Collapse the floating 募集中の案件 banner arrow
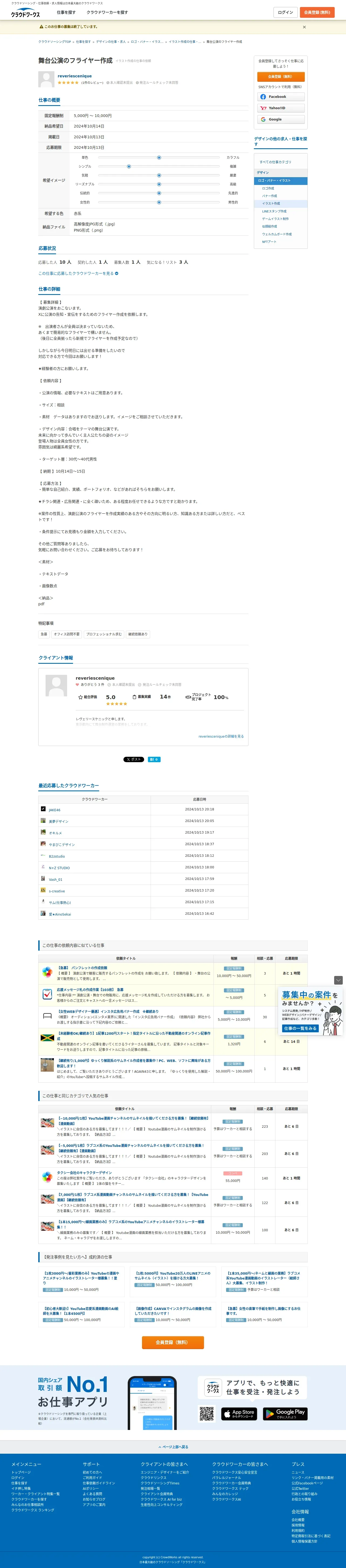This screenshot has width=346, height=1568. [x=339, y=981]
